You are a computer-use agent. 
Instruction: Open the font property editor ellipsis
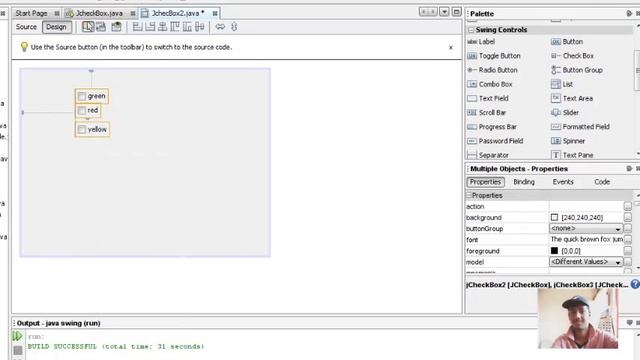click(x=627, y=240)
